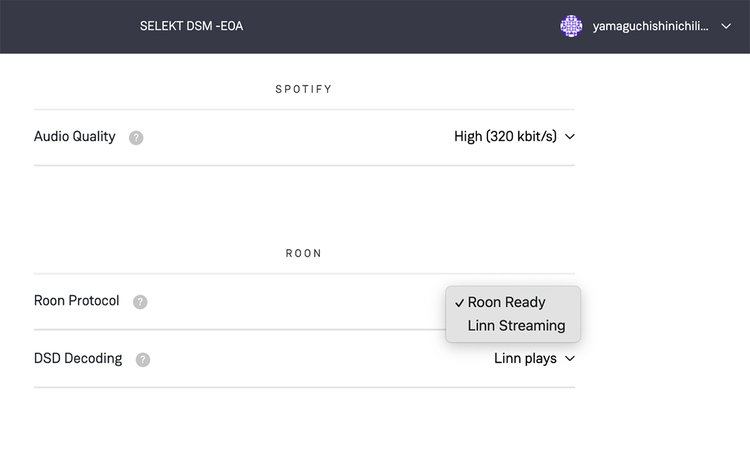Click the user avatar in header
Viewport: 750px width, 462px height.
[x=571, y=26]
